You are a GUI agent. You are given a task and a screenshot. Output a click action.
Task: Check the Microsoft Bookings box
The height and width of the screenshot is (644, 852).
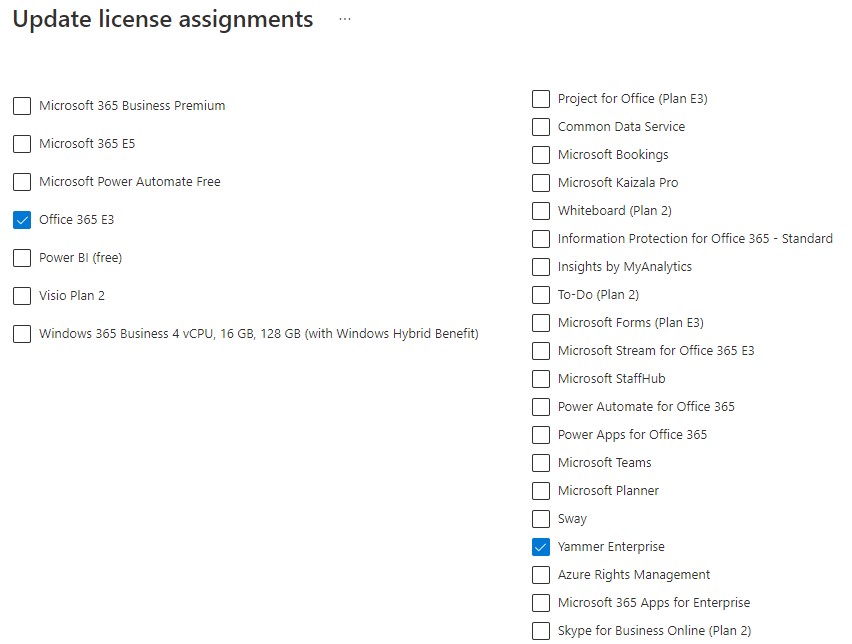(x=540, y=154)
